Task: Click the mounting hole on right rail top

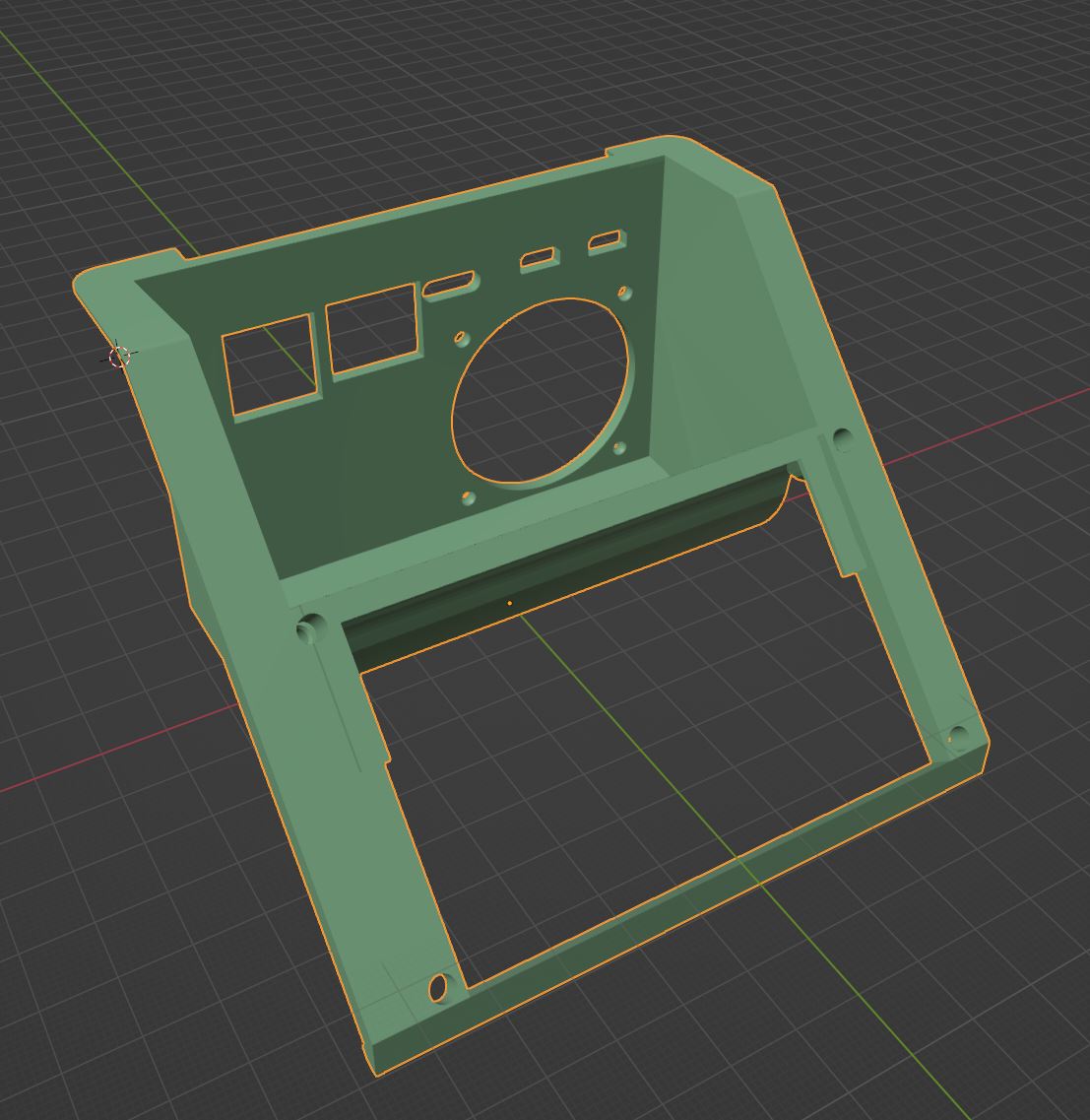Action: (x=842, y=437)
